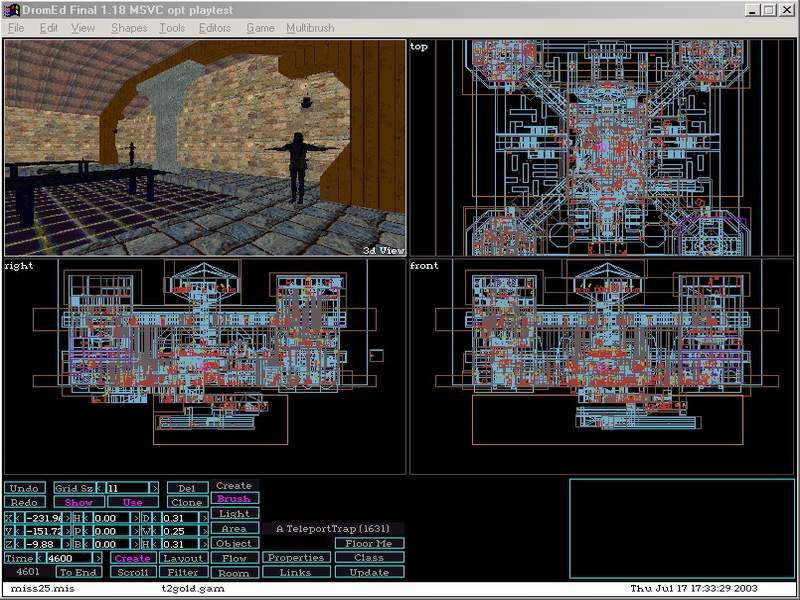Switch to the Filter tab
This screenshot has height=600, width=800.
(184, 572)
